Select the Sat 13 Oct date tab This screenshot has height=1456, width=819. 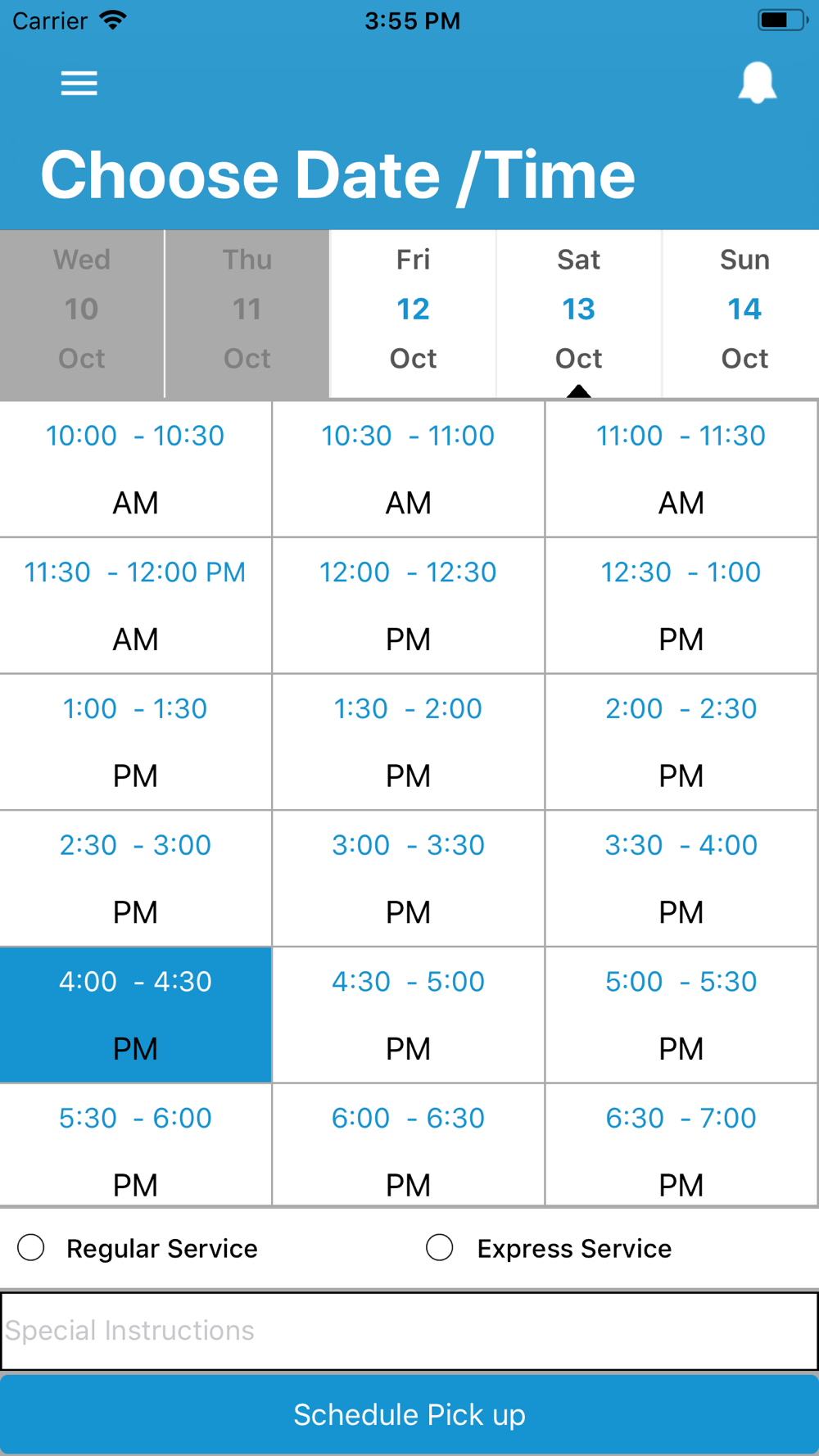point(578,314)
